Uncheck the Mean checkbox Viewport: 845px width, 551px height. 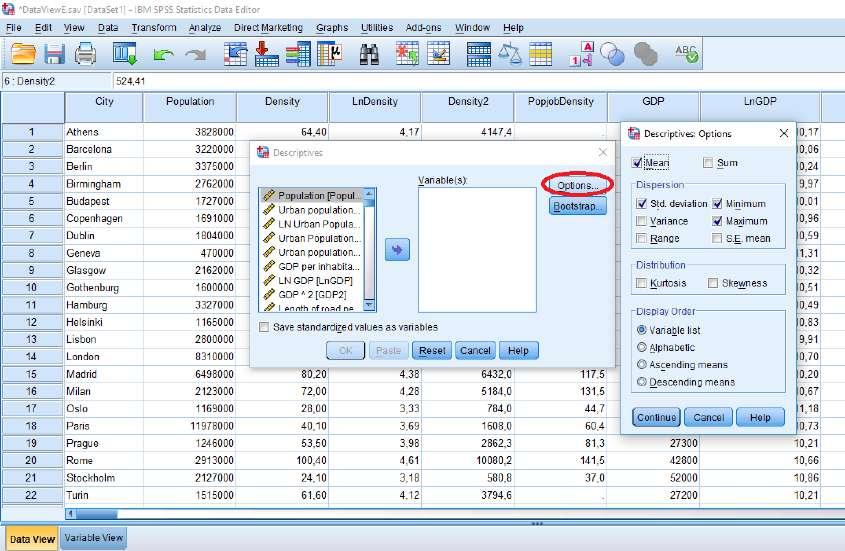pyautogui.click(x=638, y=163)
